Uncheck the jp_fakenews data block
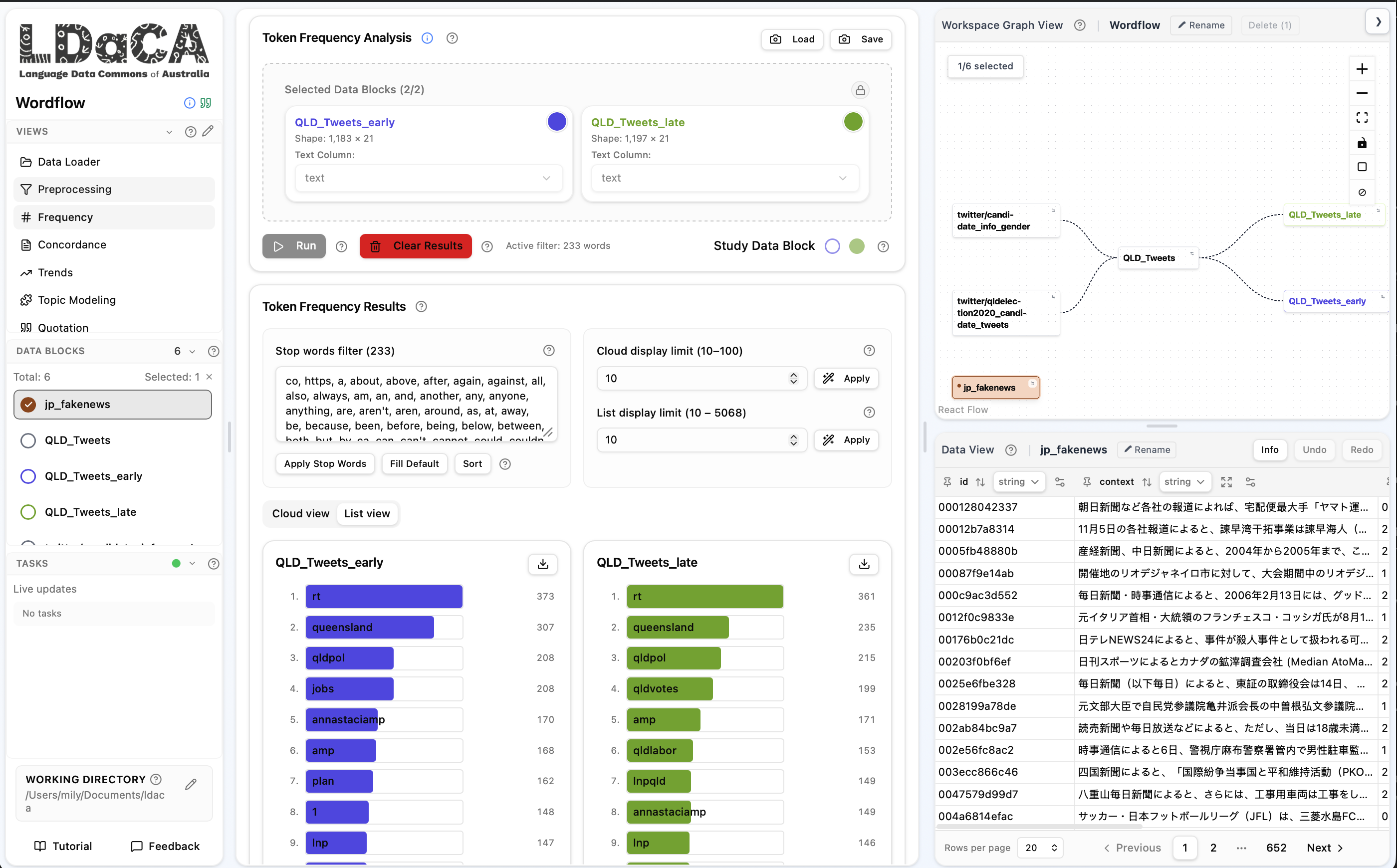The height and width of the screenshot is (868, 1397). 28,405
